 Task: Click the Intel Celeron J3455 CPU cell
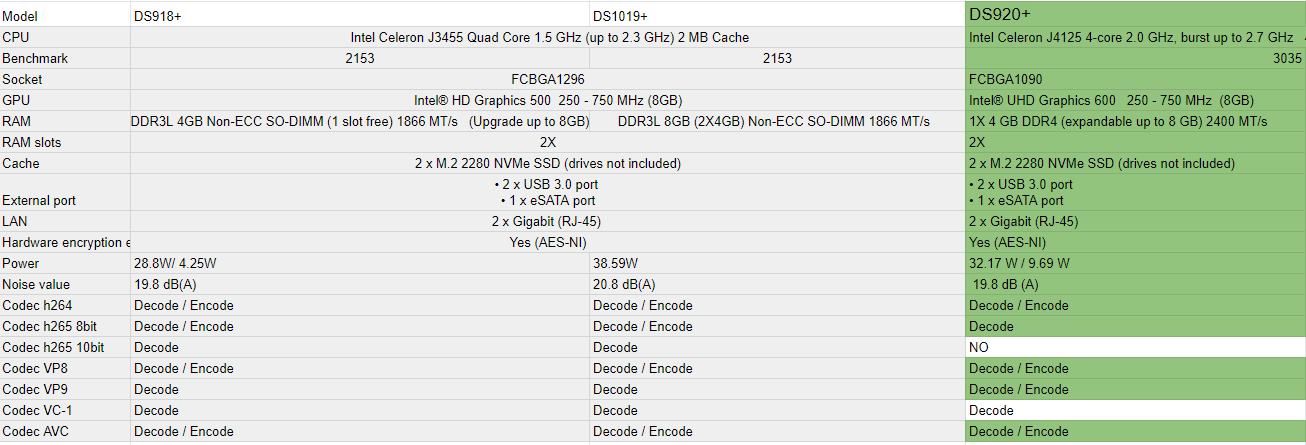click(548, 37)
